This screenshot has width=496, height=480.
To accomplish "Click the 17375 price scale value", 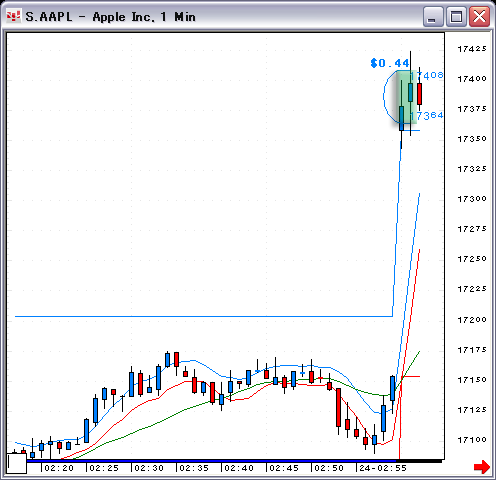I will (472, 109).
